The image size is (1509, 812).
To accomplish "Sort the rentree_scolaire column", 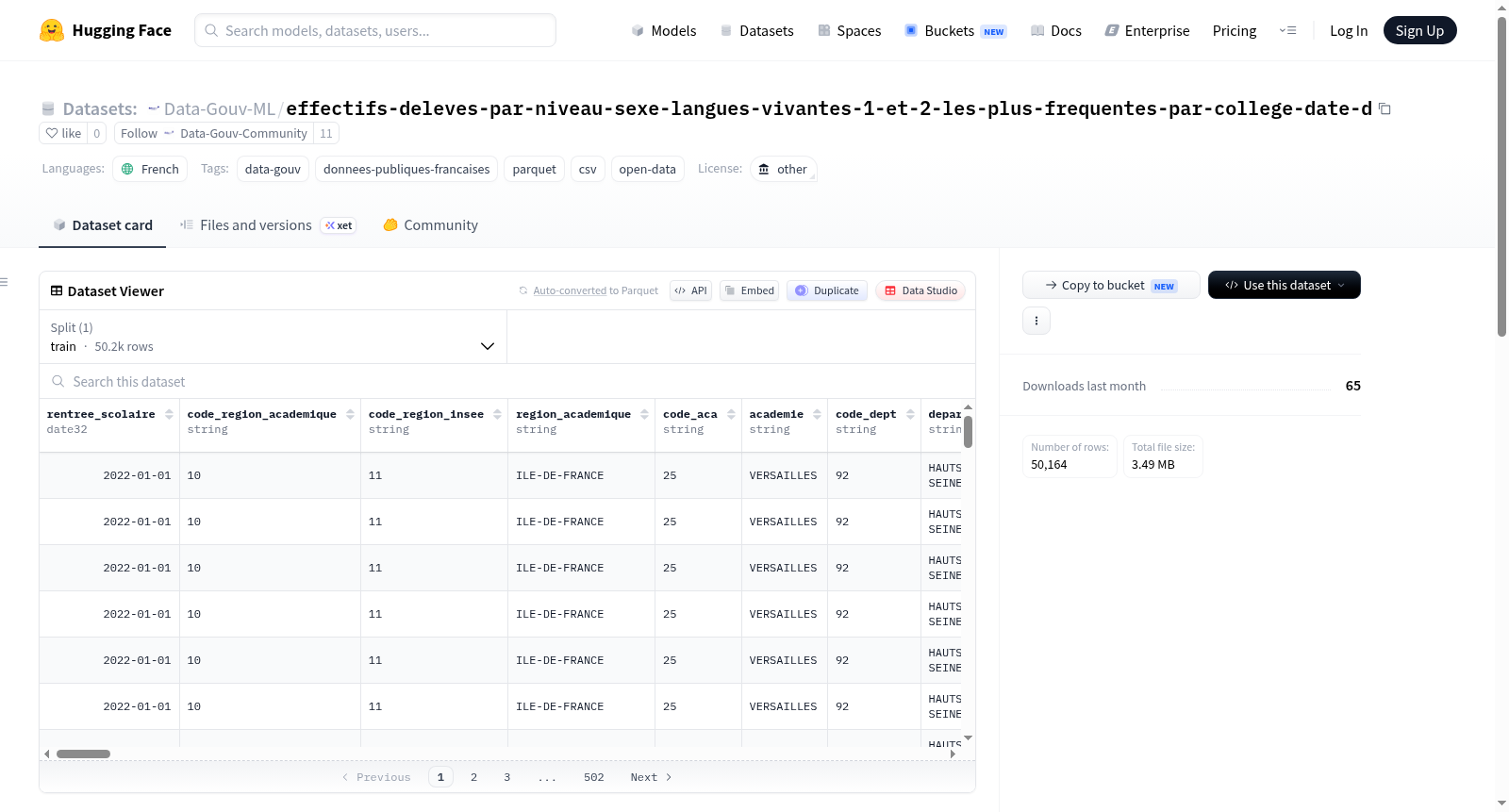I will [169, 414].
